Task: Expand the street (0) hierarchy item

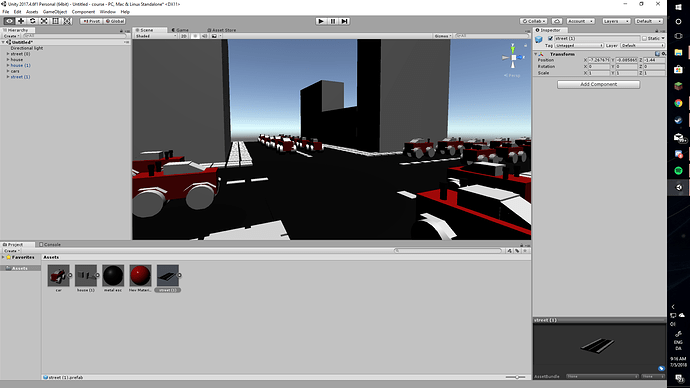Action: click(x=8, y=54)
